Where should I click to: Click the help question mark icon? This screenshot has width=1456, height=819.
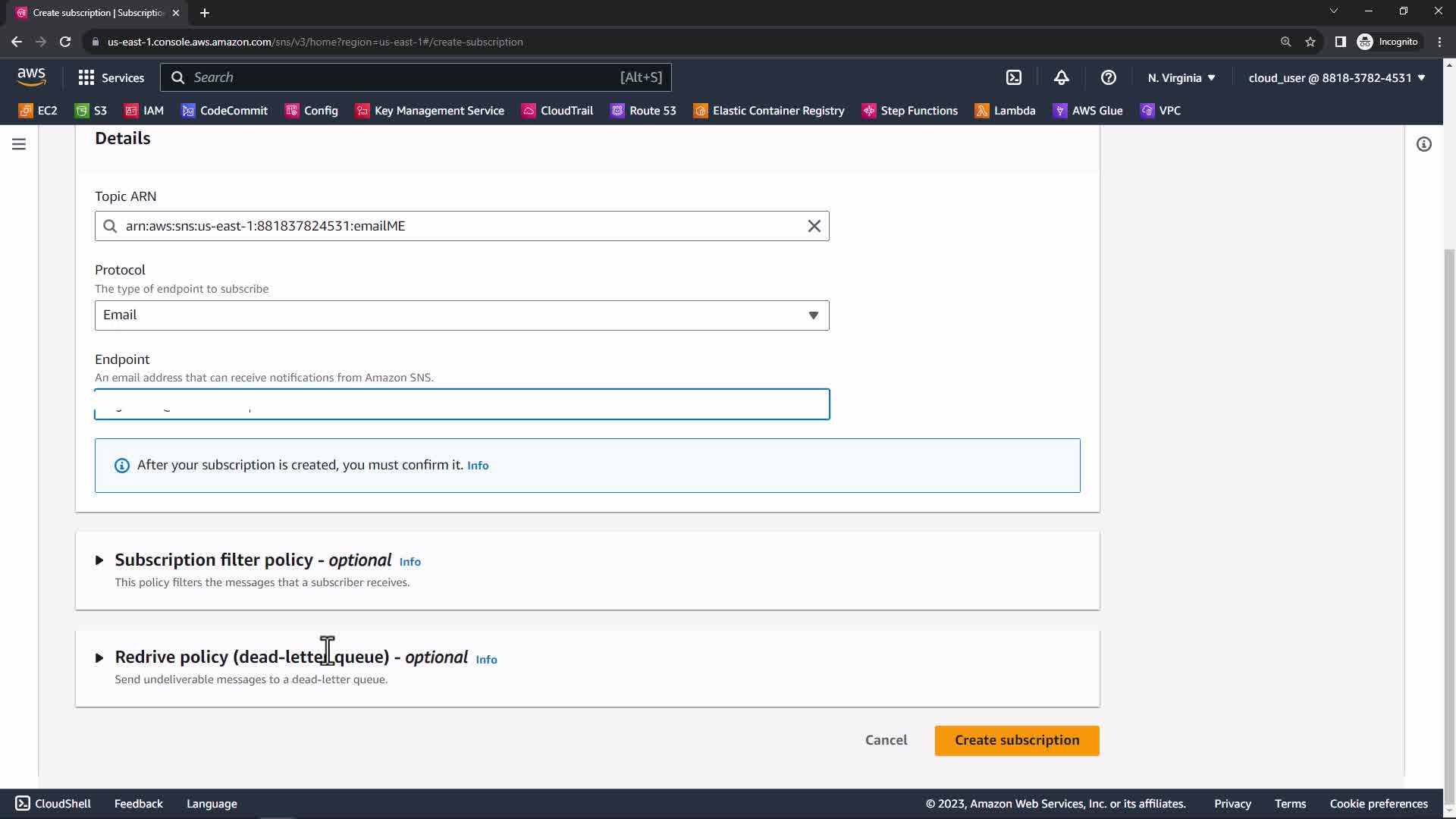(x=1108, y=77)
